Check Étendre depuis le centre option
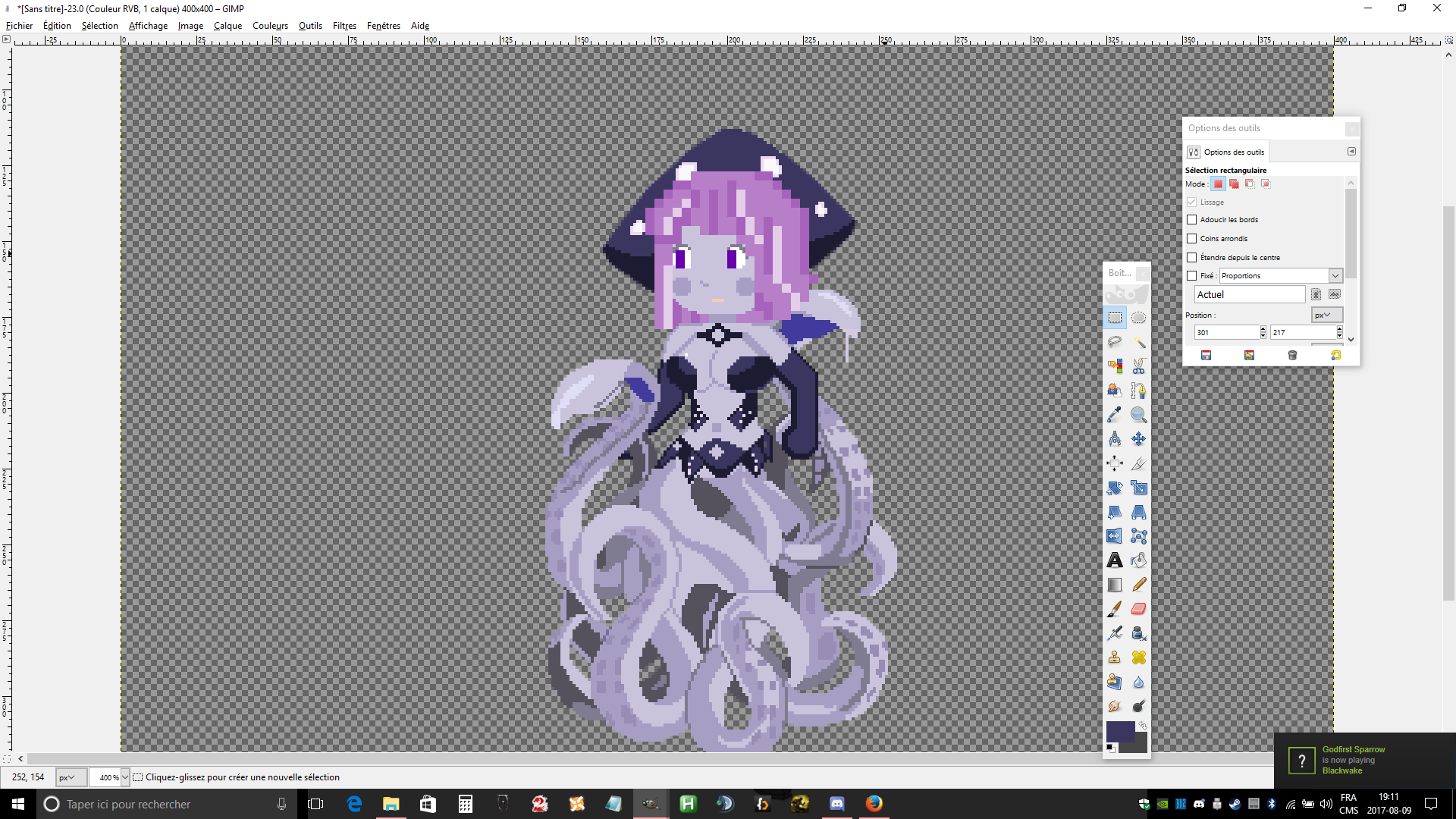This screenshot has width=1456, height=819. pyautogui.click(x=1191, y=258)
